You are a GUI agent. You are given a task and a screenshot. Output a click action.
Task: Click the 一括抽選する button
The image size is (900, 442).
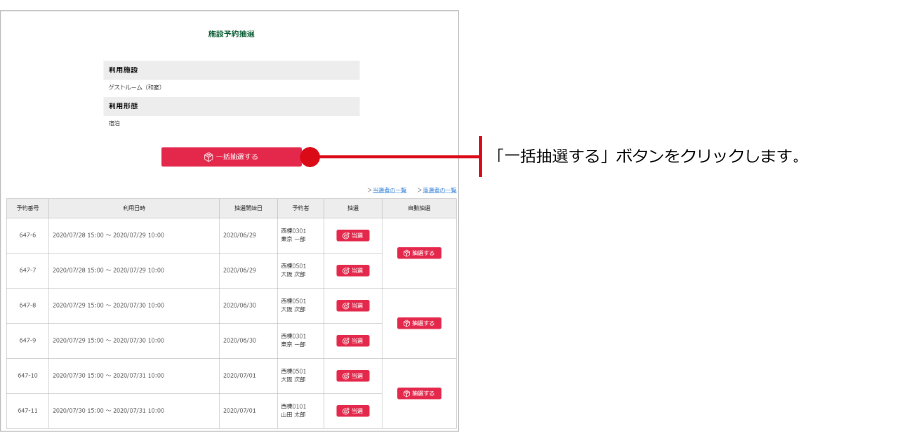231,157
